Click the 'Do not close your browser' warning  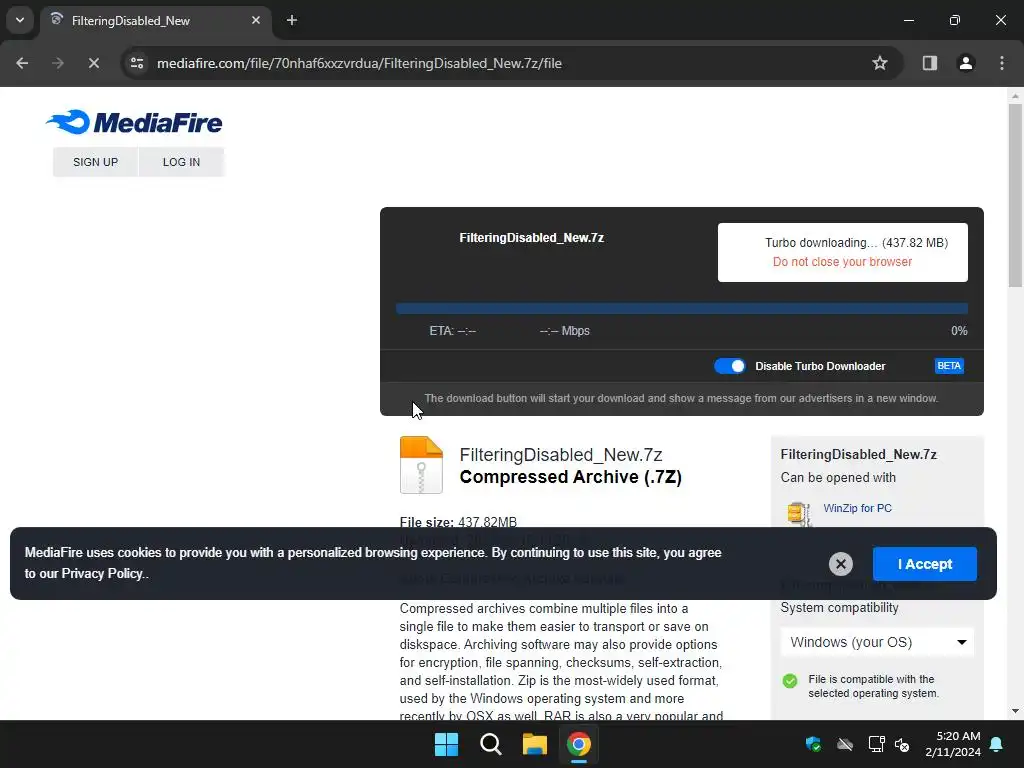pyautogui.click(x=842, y=262)
